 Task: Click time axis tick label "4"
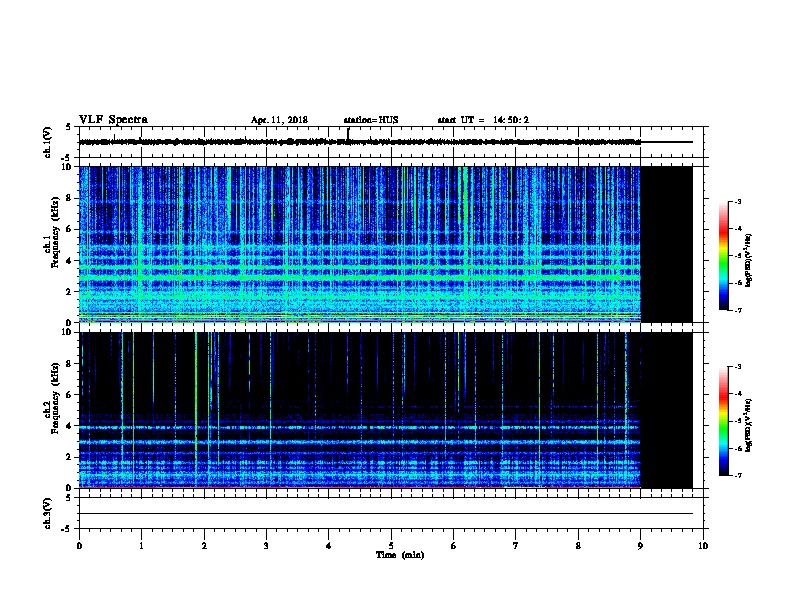328,545
